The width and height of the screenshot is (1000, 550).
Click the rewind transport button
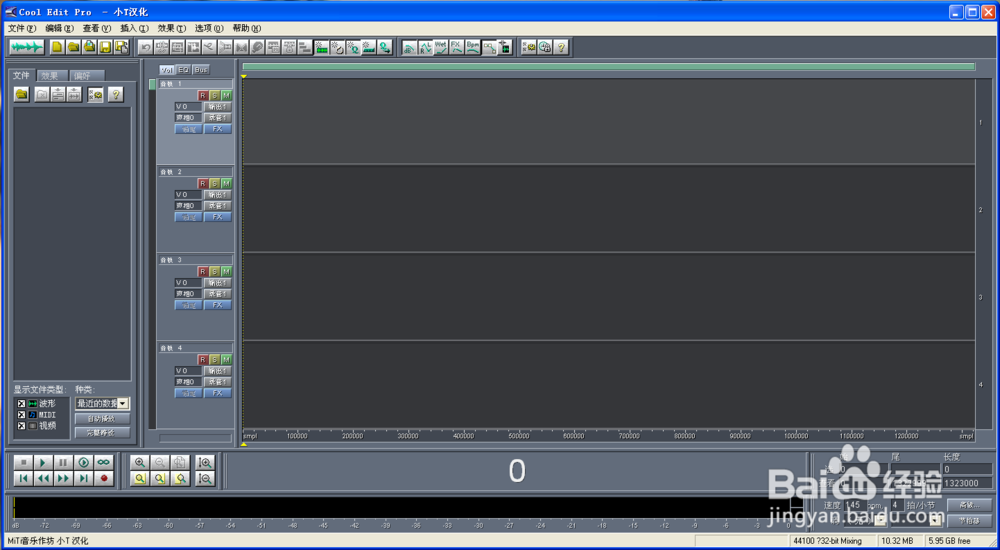click(43, 478)
